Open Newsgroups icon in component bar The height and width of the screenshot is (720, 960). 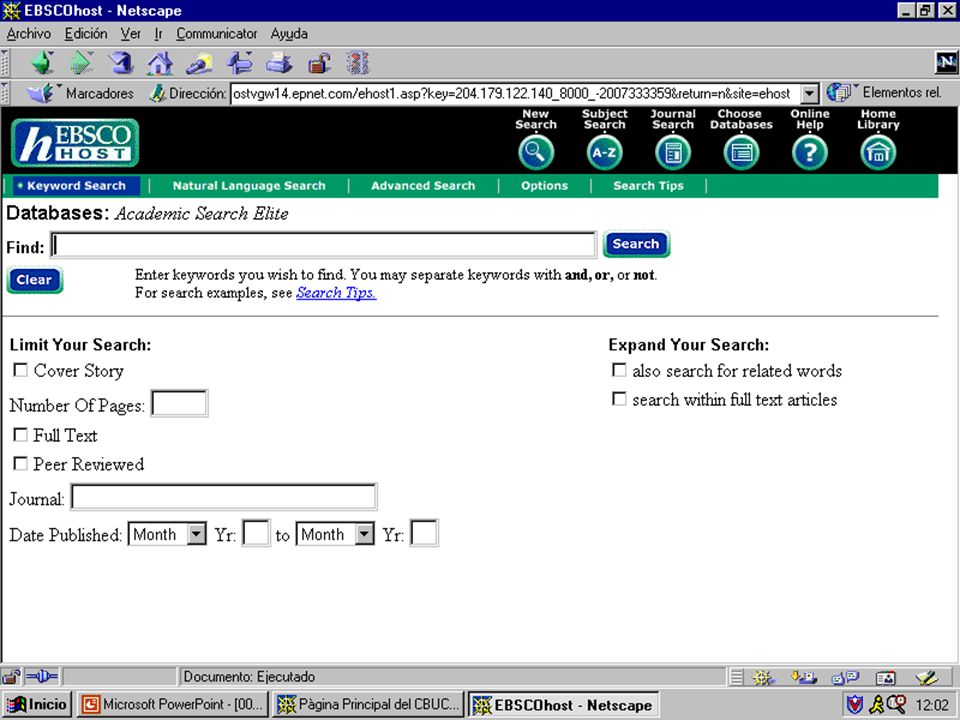[x=845, y=677]
